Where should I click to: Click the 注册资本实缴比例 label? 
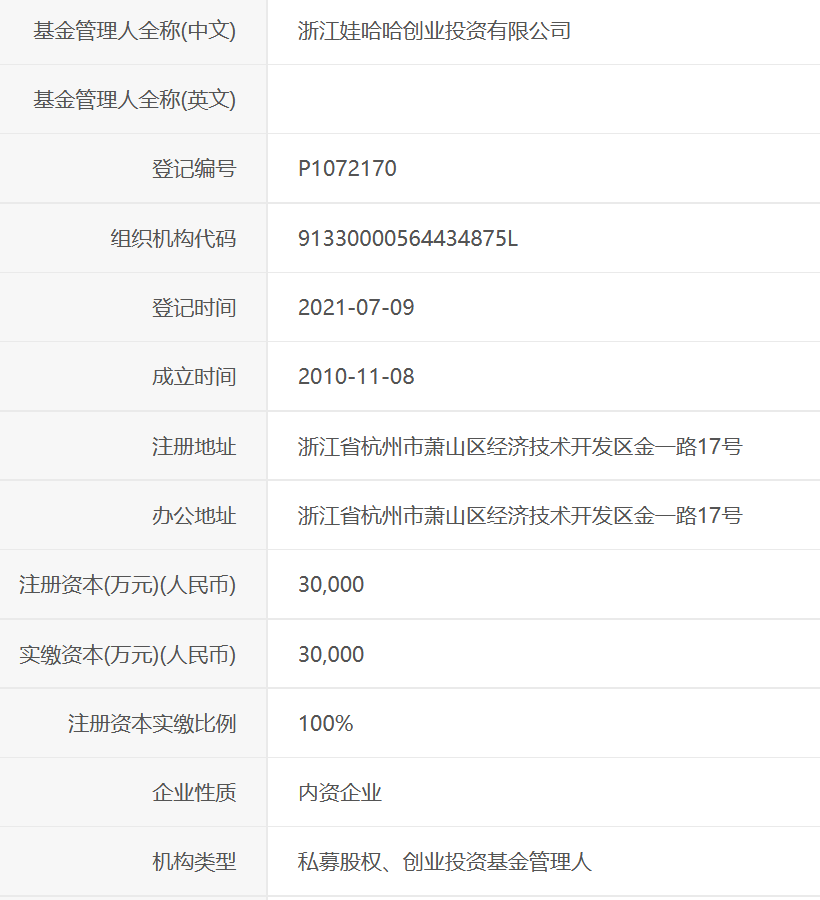(152, 723)
